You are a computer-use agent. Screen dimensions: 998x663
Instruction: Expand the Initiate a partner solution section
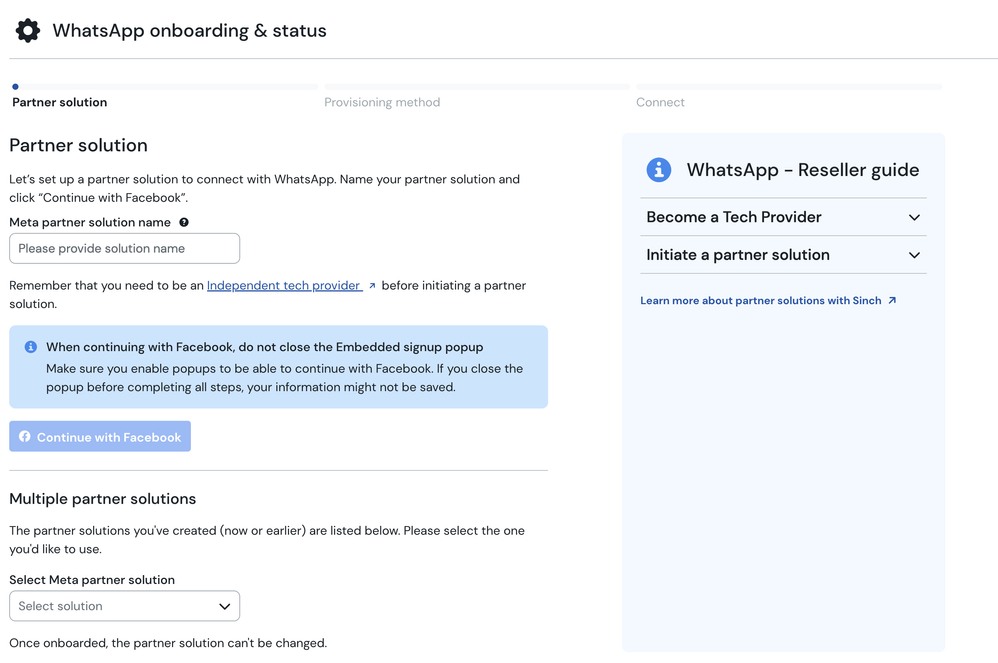pos(913,255)
